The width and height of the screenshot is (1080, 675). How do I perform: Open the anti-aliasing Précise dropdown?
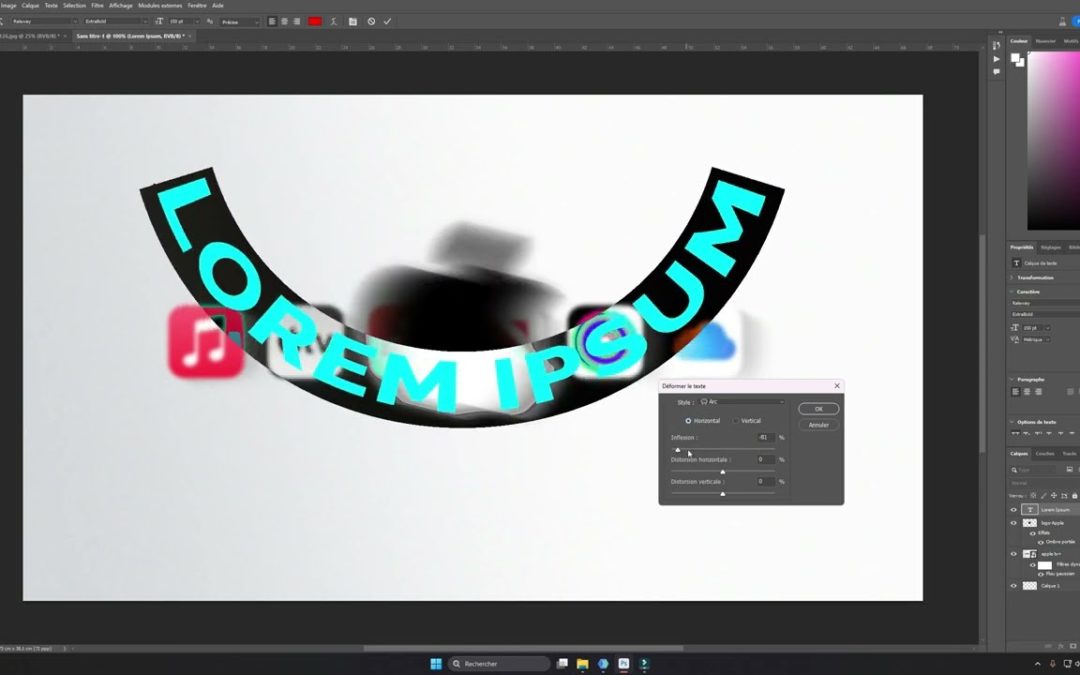pyautogui.click(x=239, y=21)
